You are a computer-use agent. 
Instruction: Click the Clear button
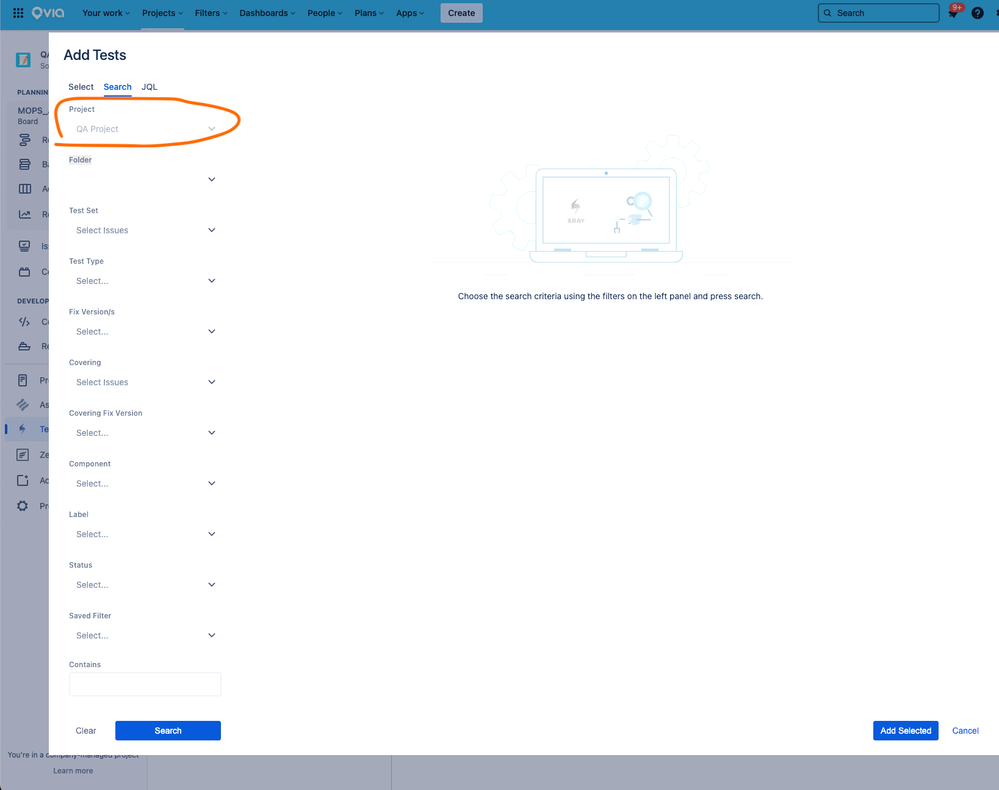[x=86, y=731]
